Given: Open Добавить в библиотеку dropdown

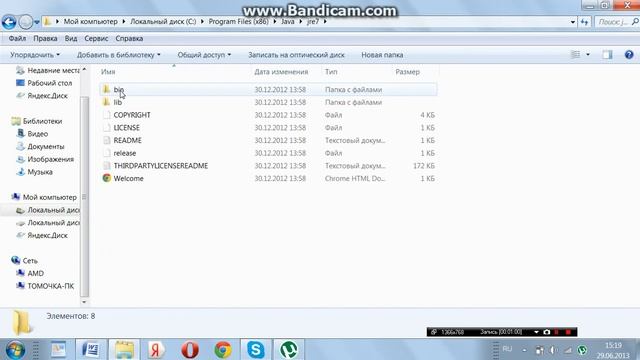Looking at the screenshot, I should click(118, 55).
